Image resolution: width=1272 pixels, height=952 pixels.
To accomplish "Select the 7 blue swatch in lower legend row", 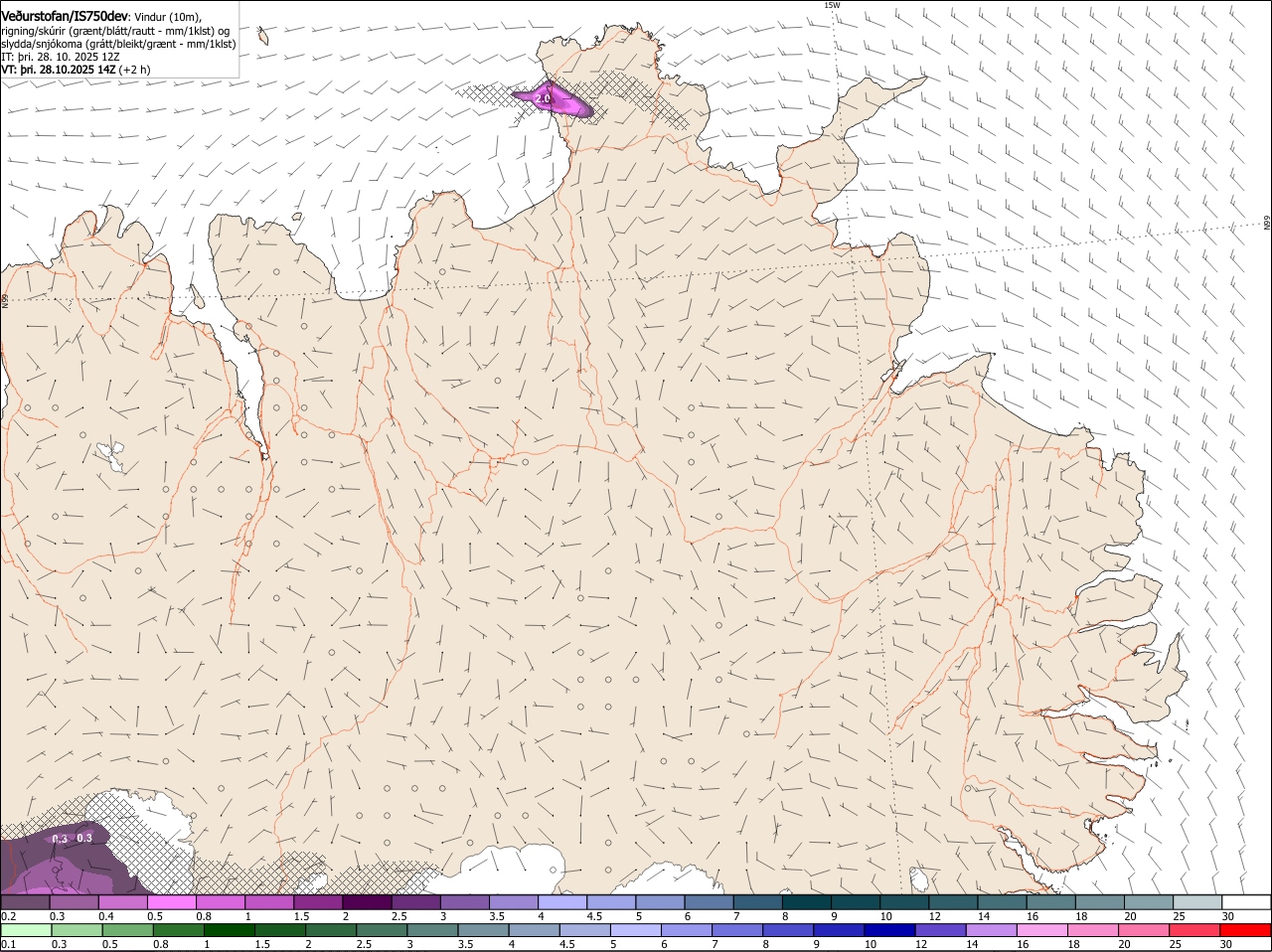I will coord(737,931).
